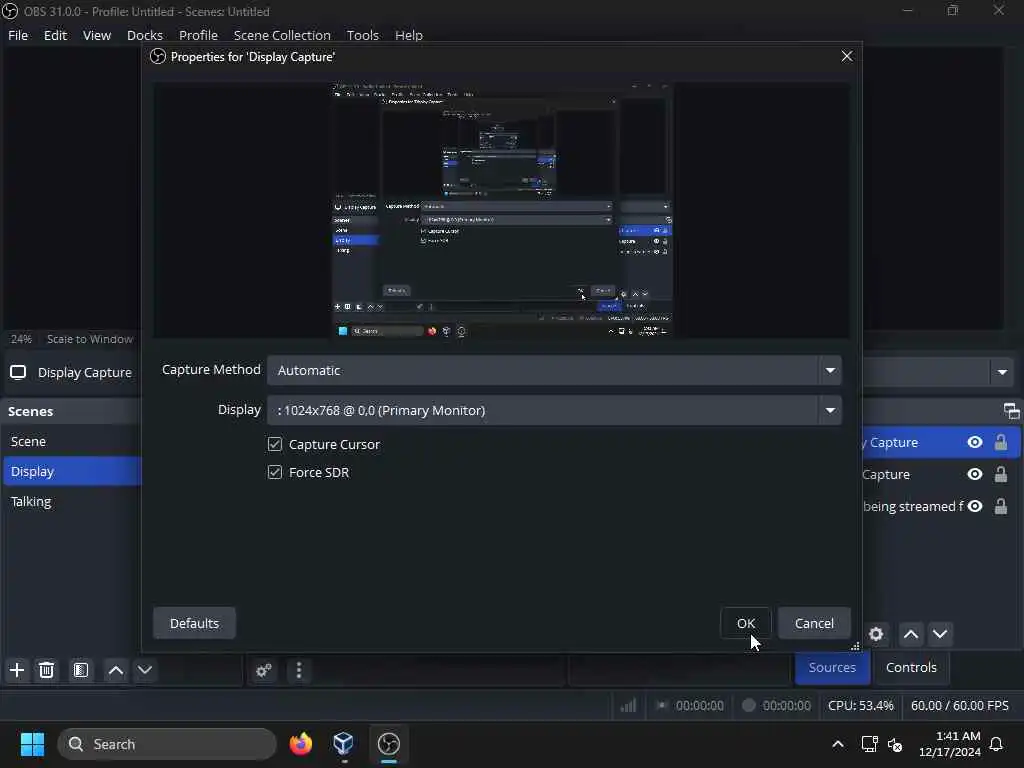The height and width of the screenshot is (768, 1024).
Task: Click the '60.00 / 60.00 FPS' status text
Action: 959,705
